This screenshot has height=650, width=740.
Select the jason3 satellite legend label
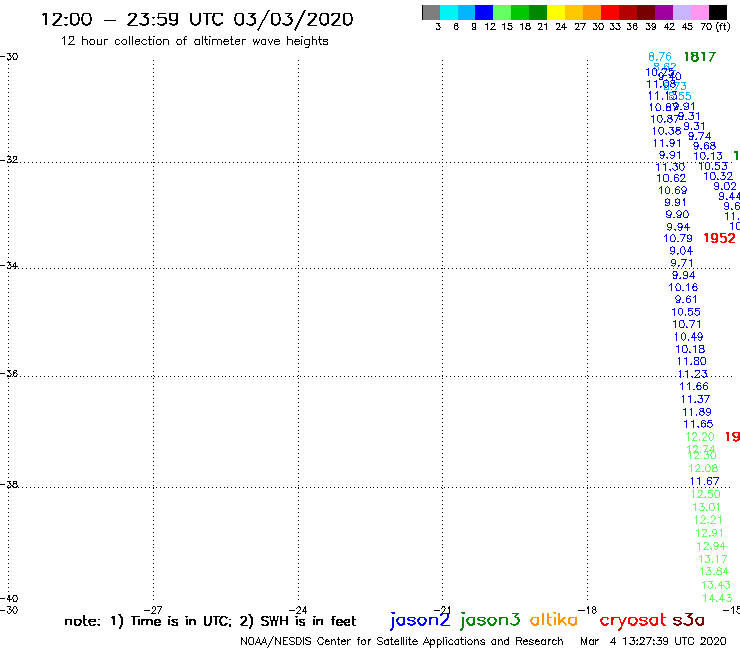(490, 620)
